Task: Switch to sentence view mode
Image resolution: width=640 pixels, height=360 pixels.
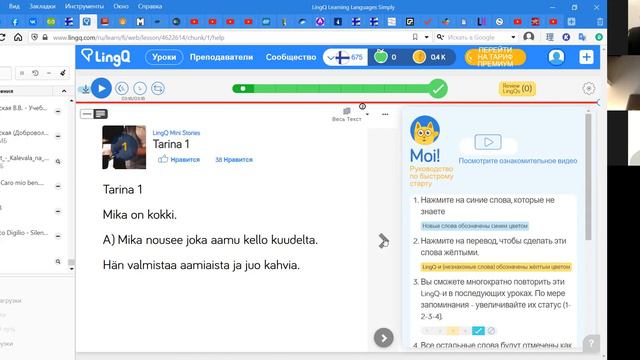Action: 86,114
